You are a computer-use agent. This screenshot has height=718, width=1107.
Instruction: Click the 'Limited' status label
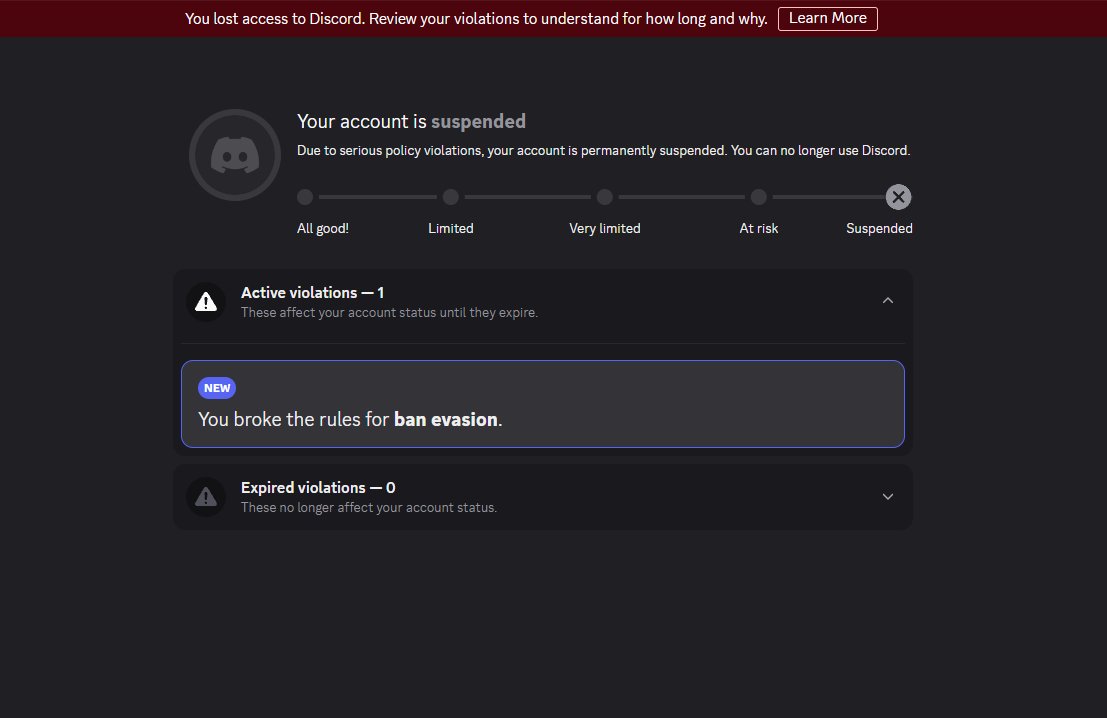(x=450, y=228)
